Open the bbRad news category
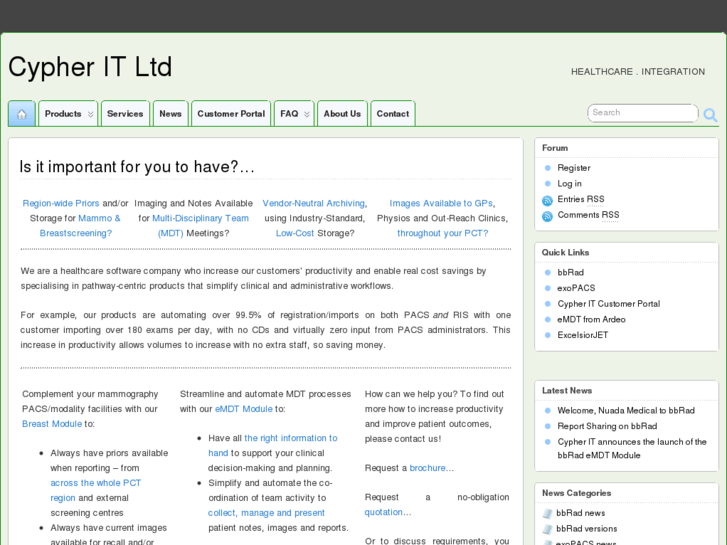This screenshot has width=727, height=545. (x=580, y=513)
